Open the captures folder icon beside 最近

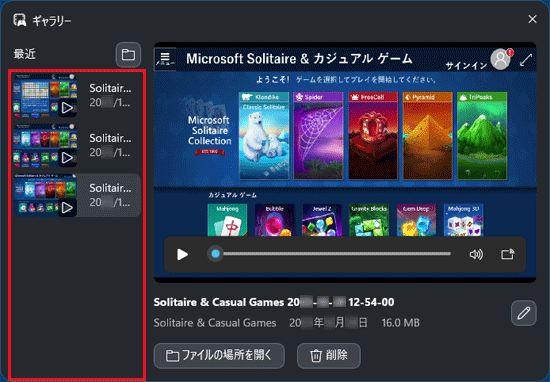(x=128, y=55)
